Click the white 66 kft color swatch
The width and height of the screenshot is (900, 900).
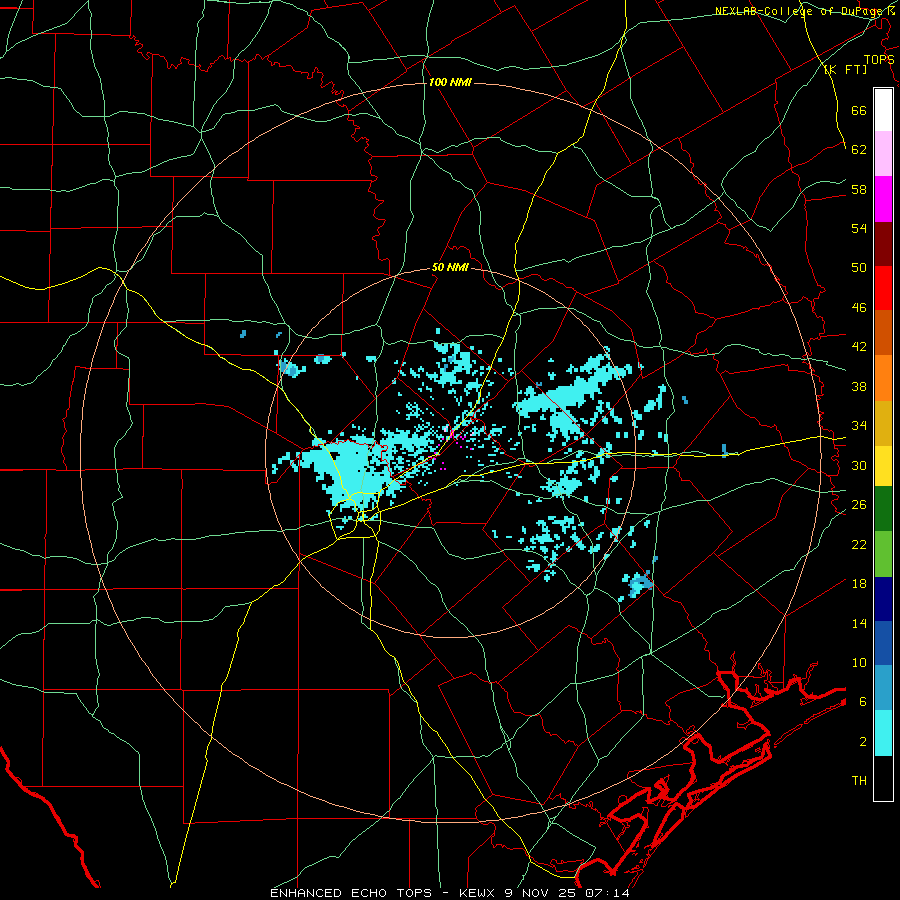tap(883, 110)
